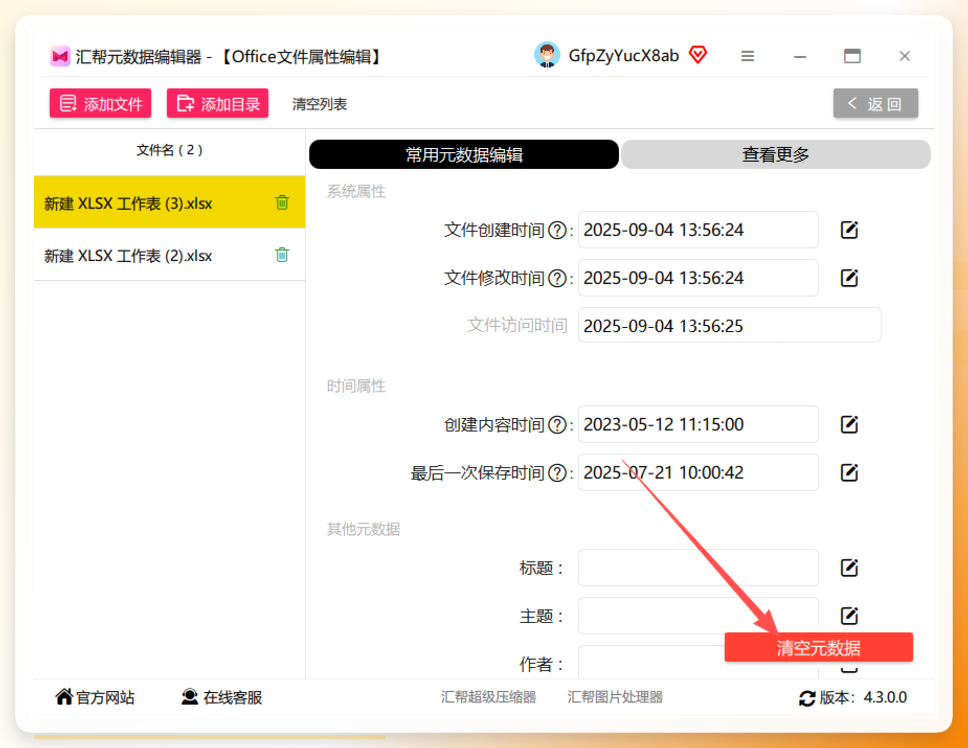This screenshot has width=968, height=748.
Task: Click the 添加文件 button
Action: (x=101, y=103)
